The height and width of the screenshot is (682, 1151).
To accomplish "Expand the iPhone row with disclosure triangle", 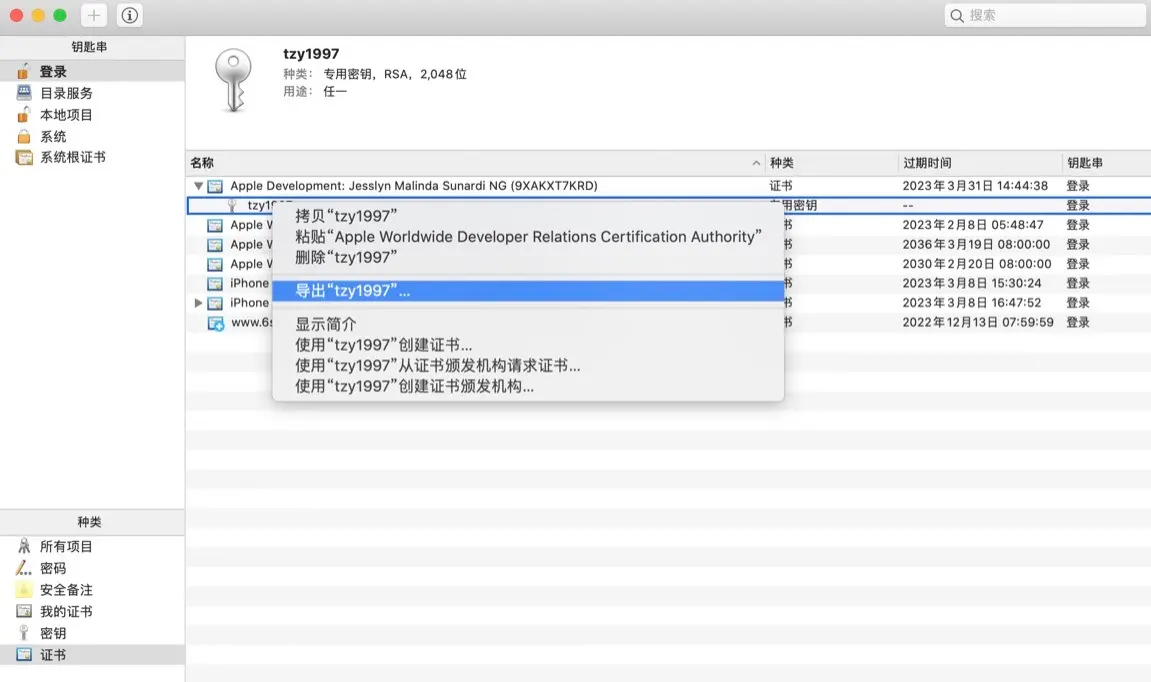I will pyautogui.click(x=198, y=302).
